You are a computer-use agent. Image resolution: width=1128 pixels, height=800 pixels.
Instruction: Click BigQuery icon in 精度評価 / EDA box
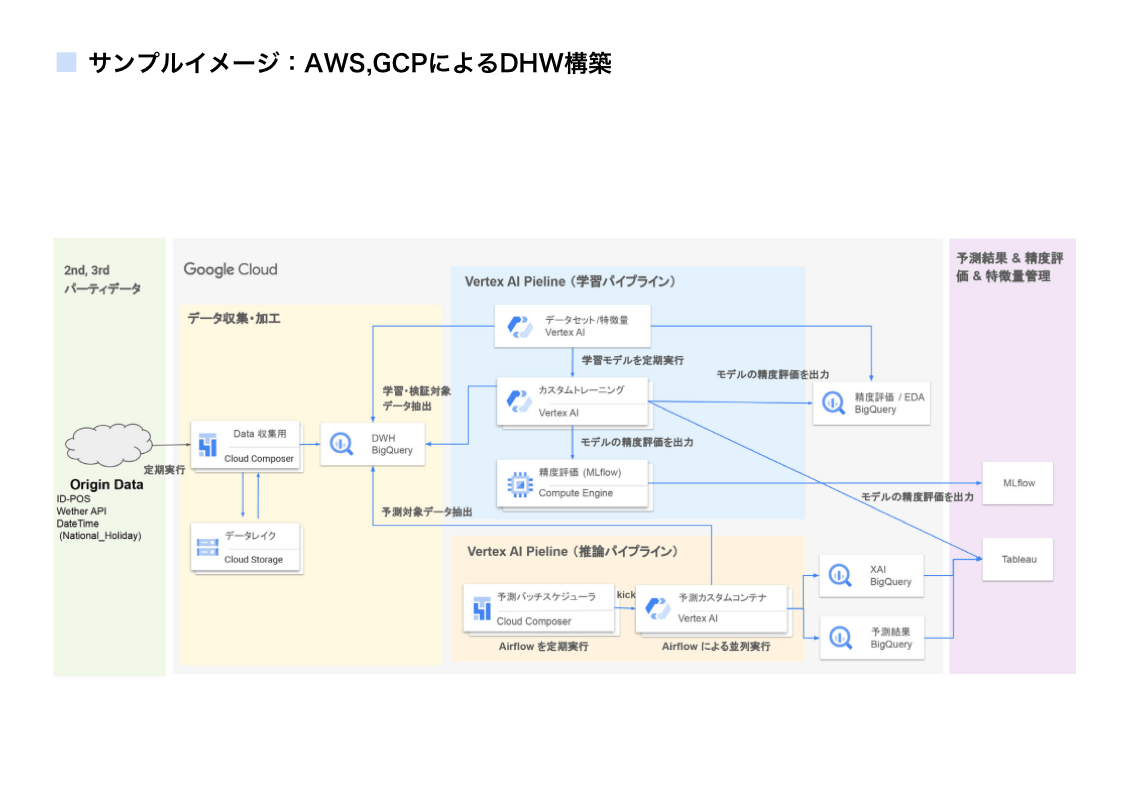pos(834,403)
